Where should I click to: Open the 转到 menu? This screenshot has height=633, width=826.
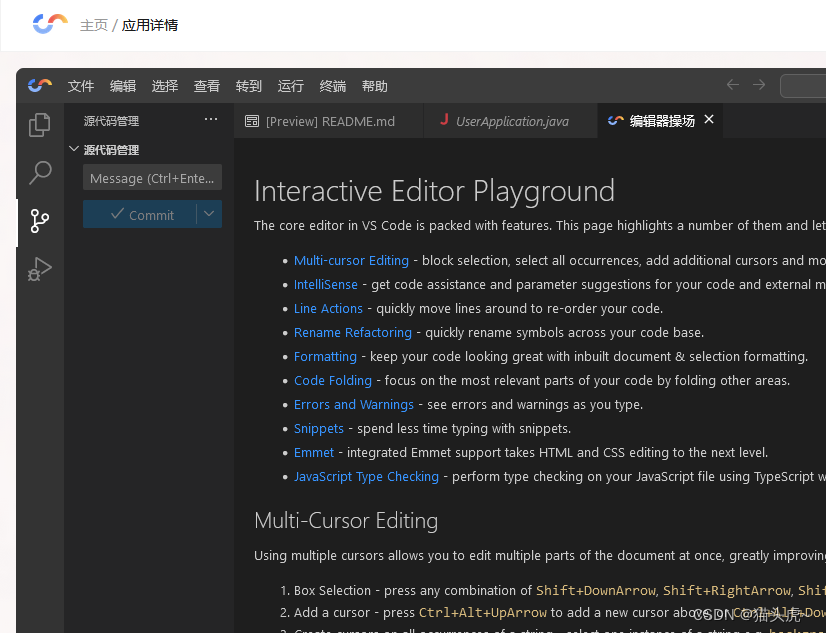coord(249,86)
